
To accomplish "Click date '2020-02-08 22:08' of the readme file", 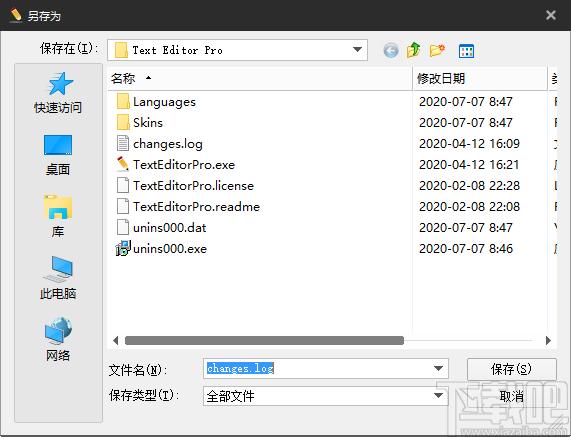I will coord(469,207).
